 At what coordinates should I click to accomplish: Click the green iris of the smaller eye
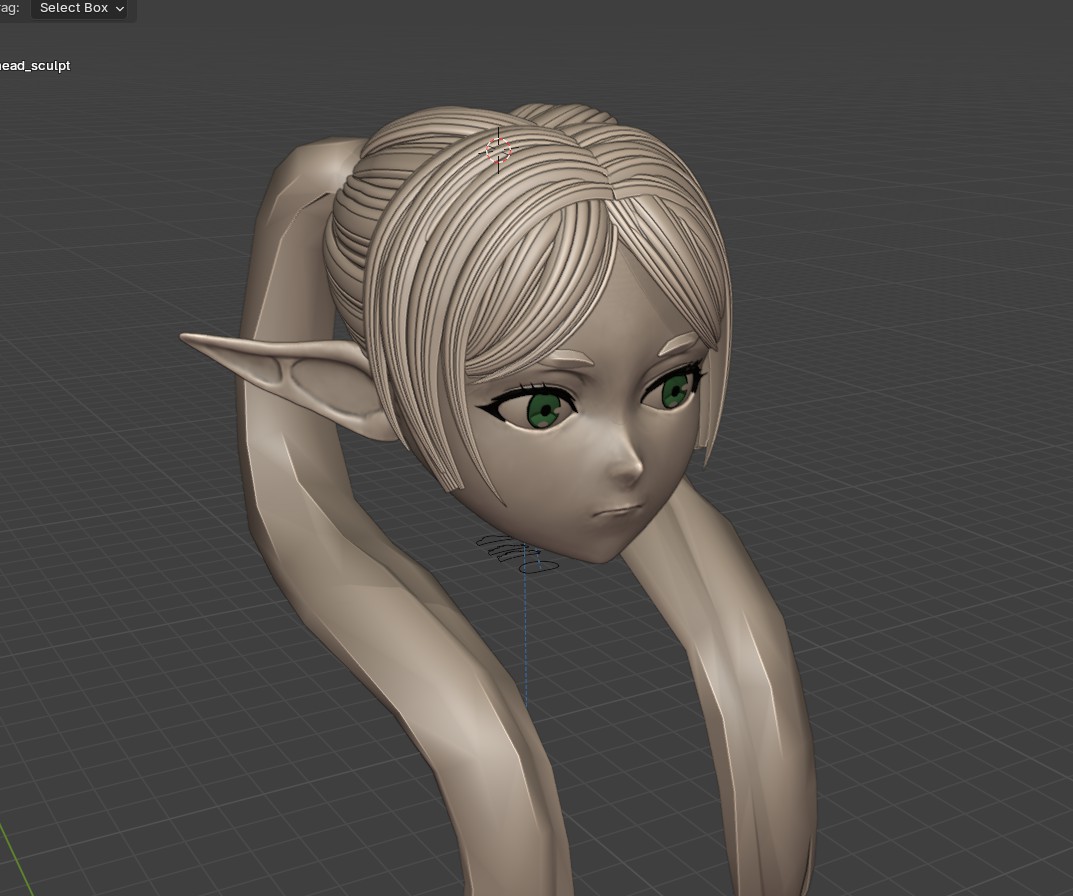(x=678, y=389)
